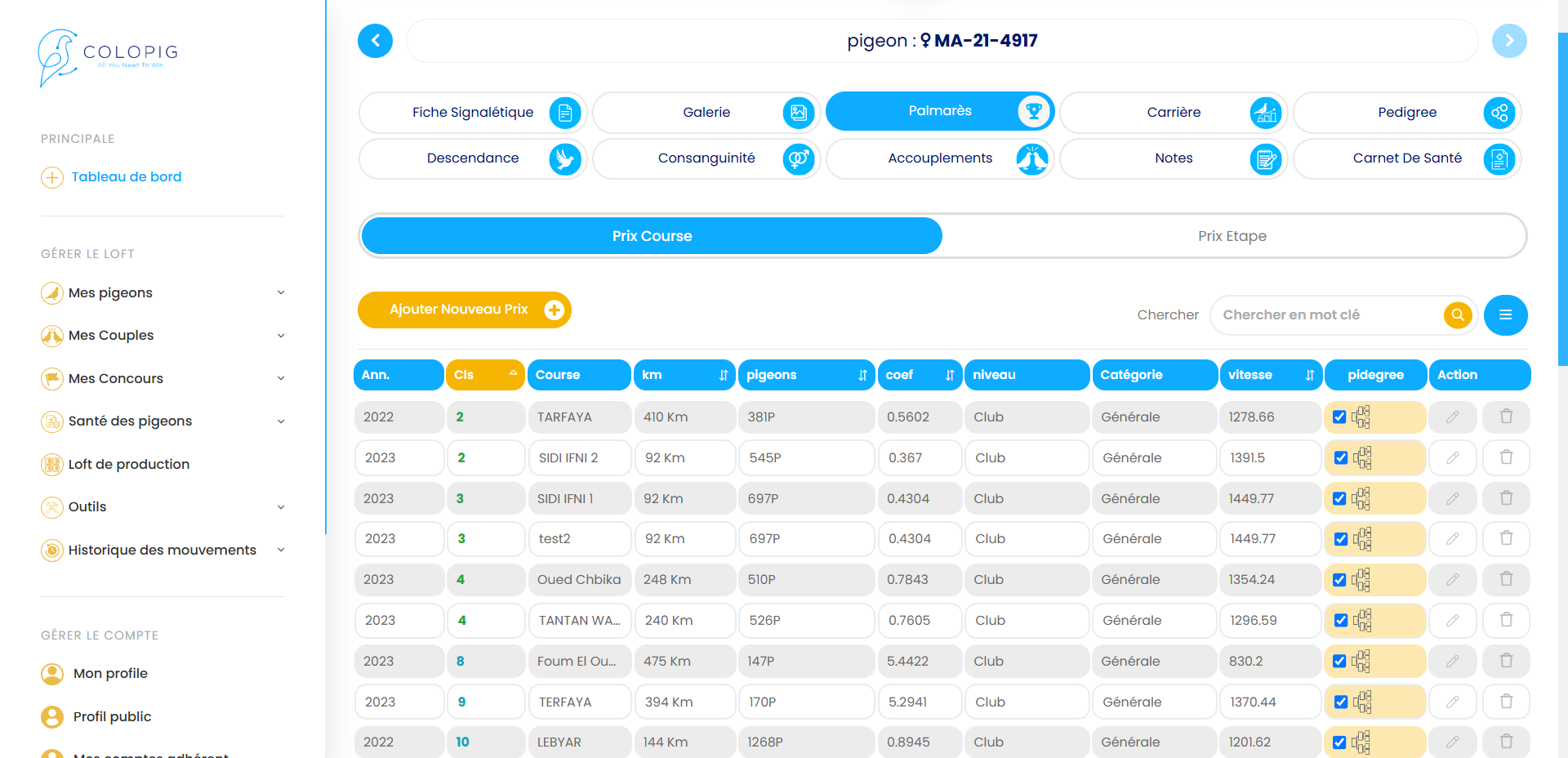
Task: Click the edit pencil icon for TARFAYA row
Action: [x=1452, y=417]
